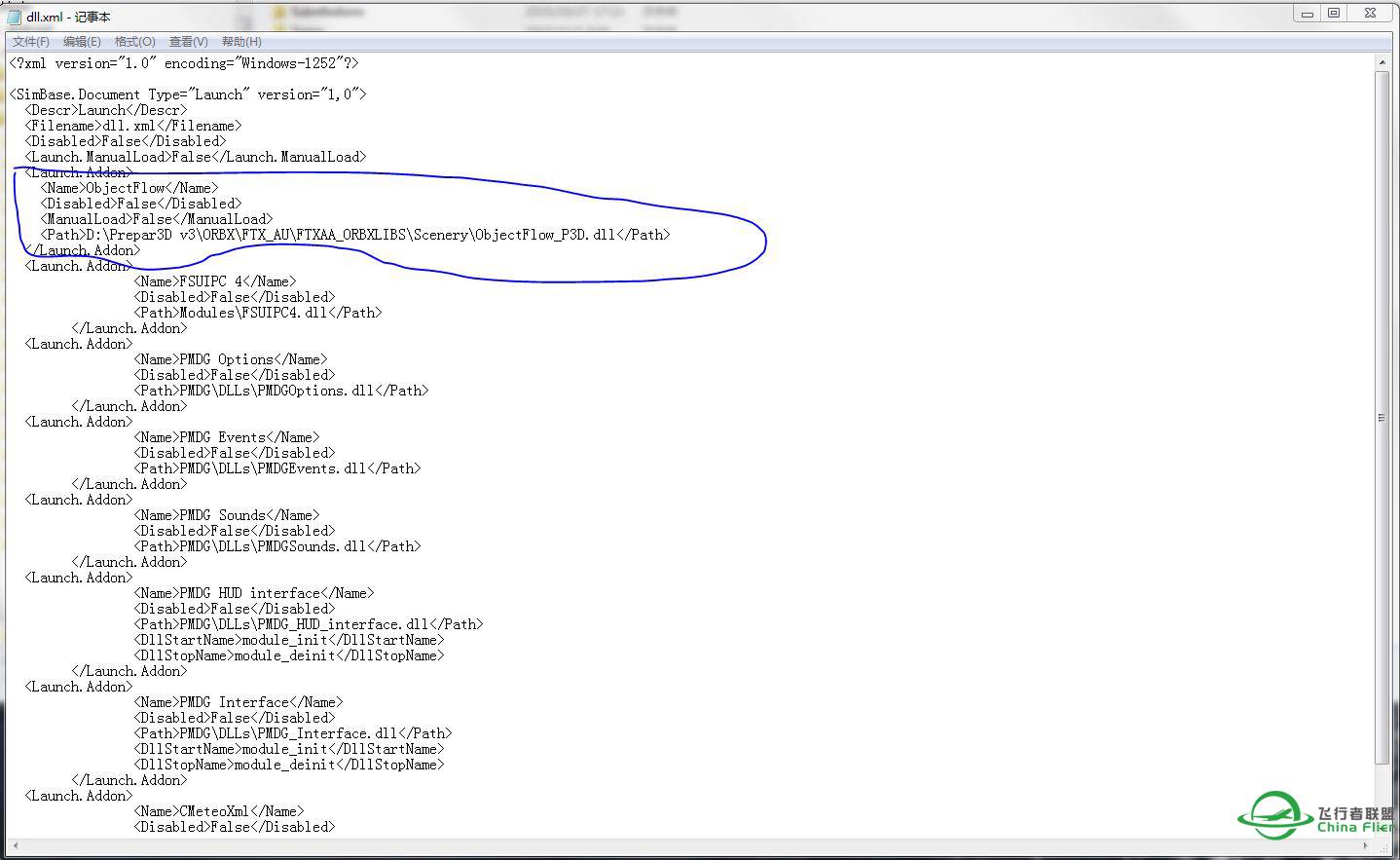Click the Notepad icon in the title bar
1400x860 pixels.
click(x=14, y=16)
